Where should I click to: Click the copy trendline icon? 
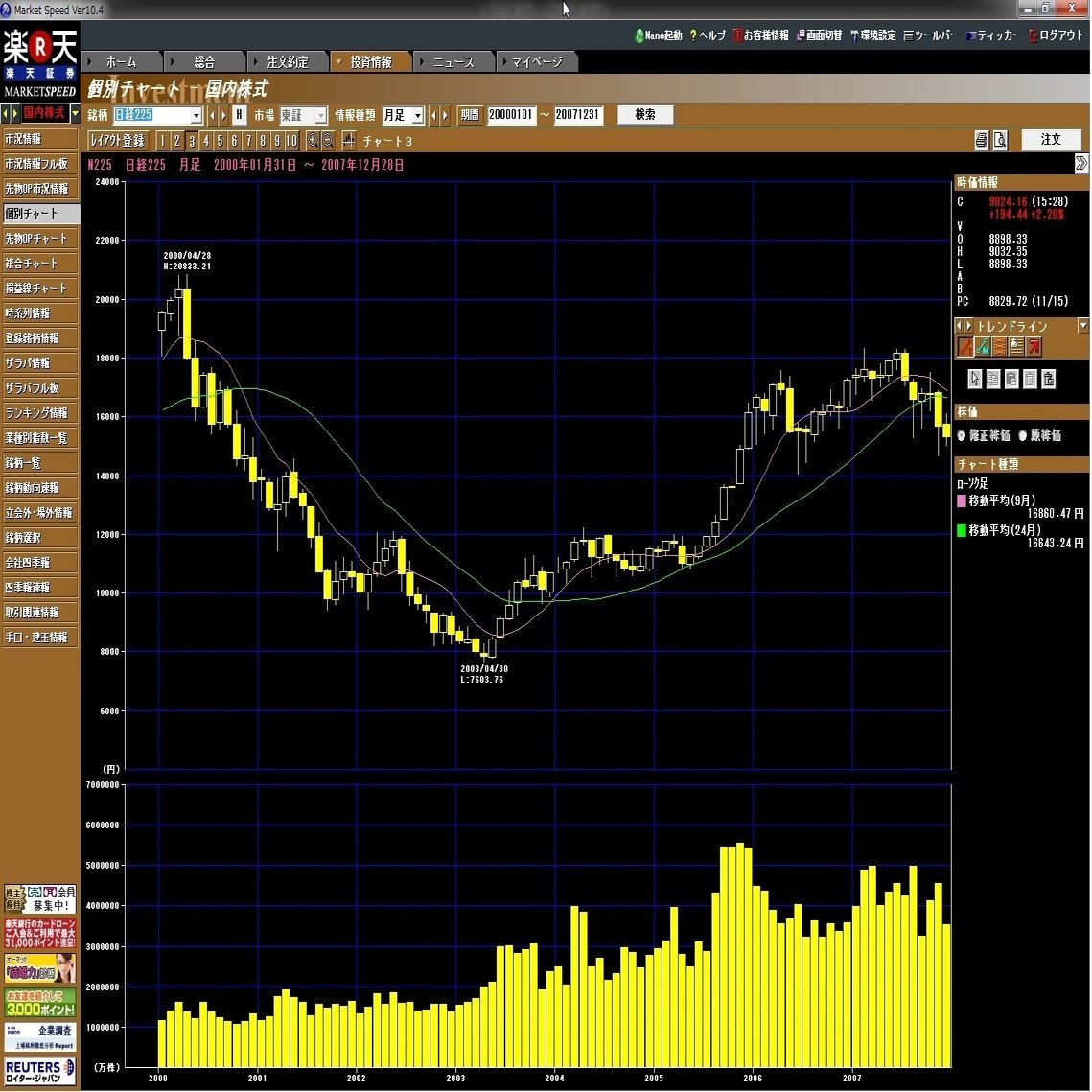click(993, 378)
